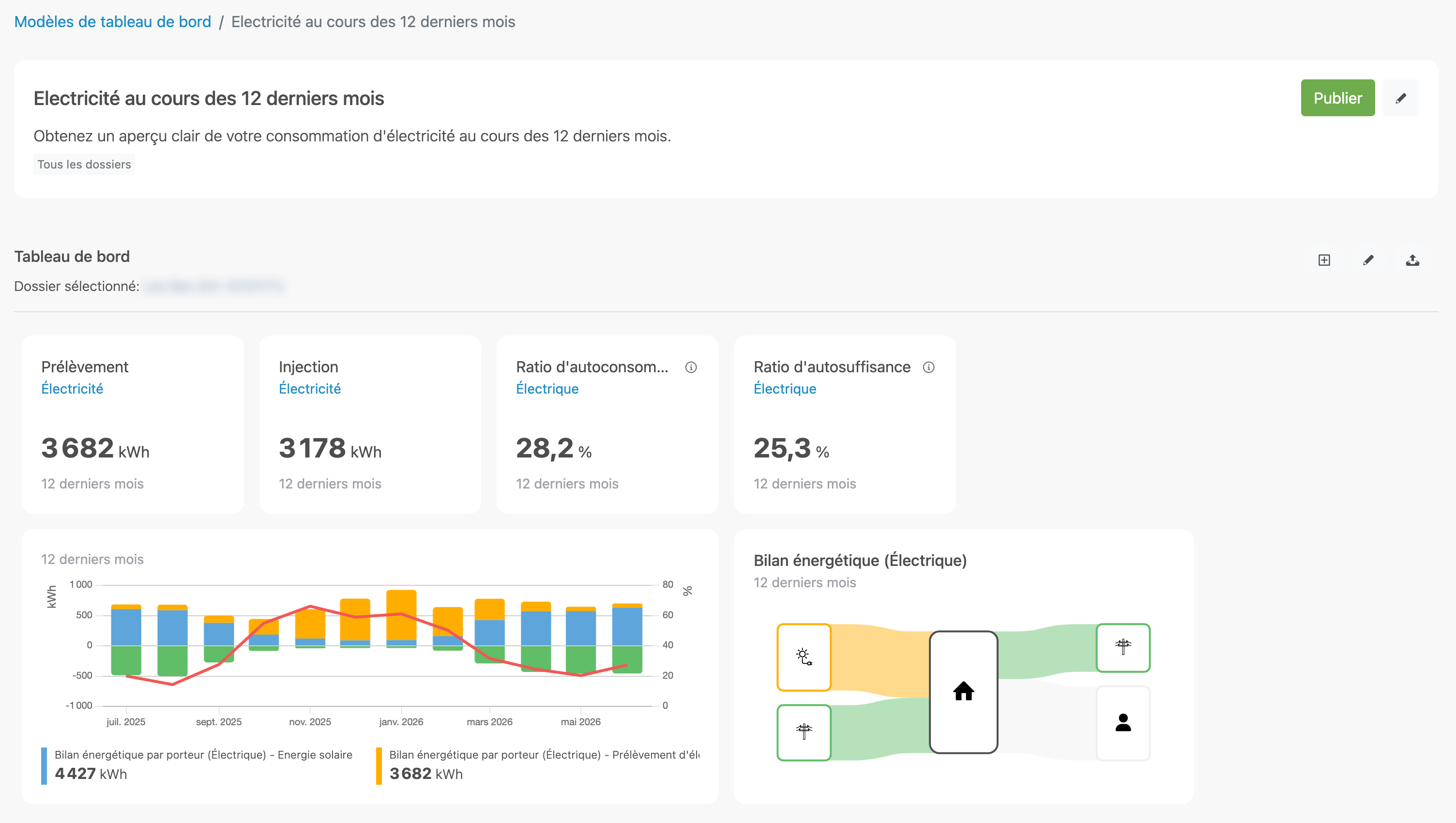Click the grid pylon injection node top right
The height and width of the screenshot is (823, 1456).
[x=1123, y=648]
